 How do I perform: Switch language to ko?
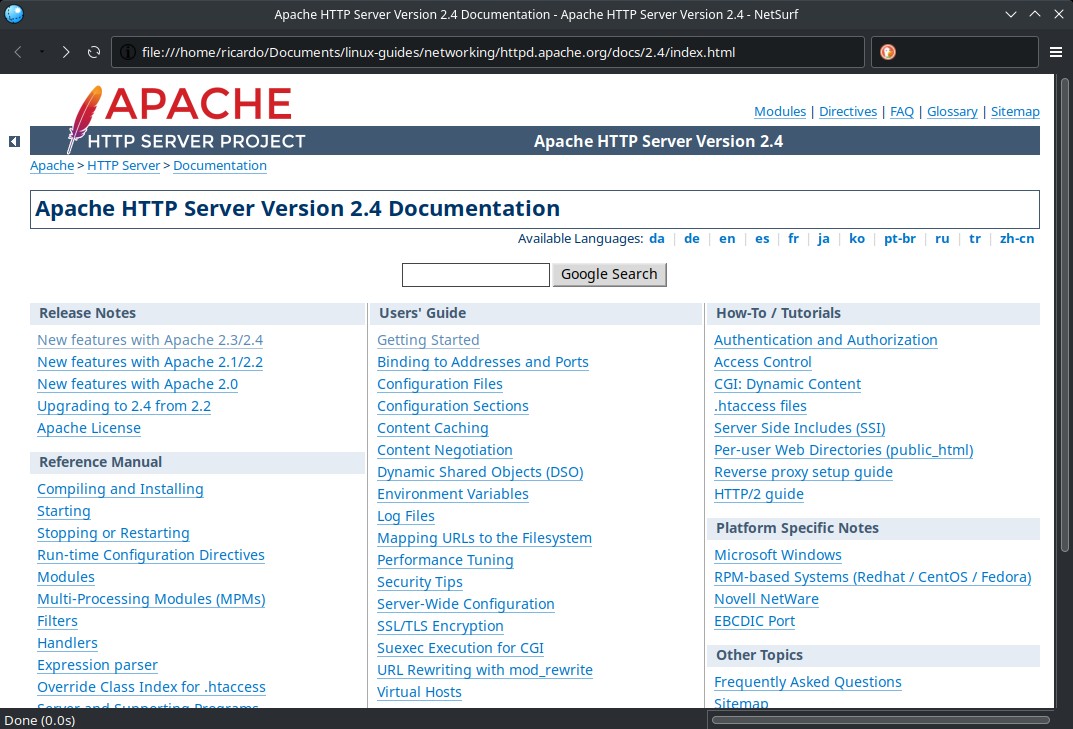[x=857, y=238]
